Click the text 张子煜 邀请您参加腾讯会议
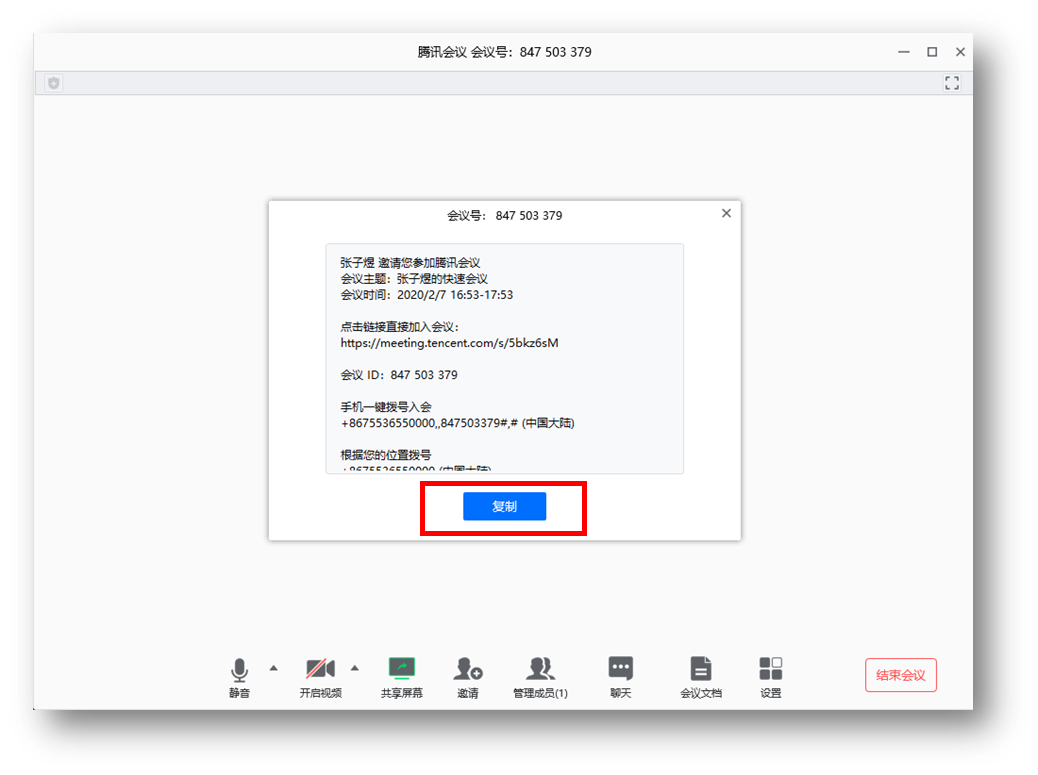Image resolution: width=1038 pixels, height=775 pixels. pos(410,263)
